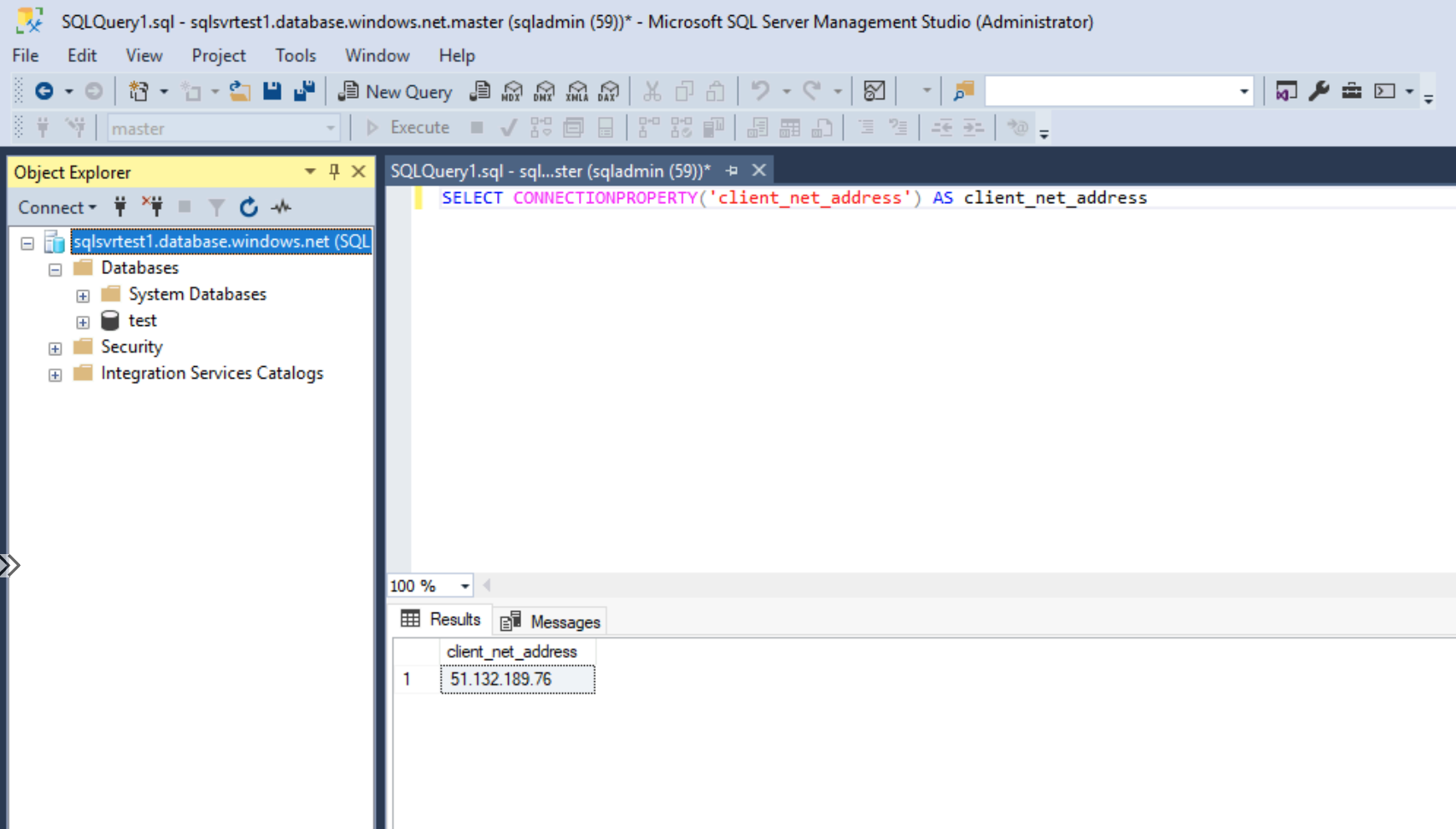Click the command window icon
This screenshot has height=829, width=1456.
[1385, 91]
